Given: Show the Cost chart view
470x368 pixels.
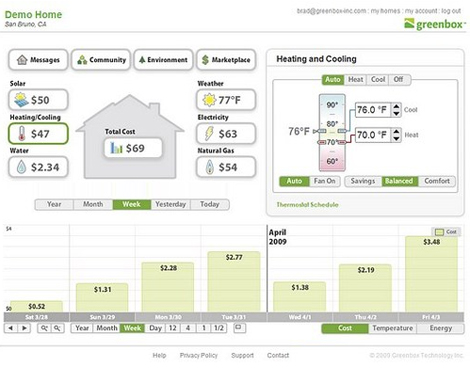Looking at the screenshot, I should [x=345, y=328].
